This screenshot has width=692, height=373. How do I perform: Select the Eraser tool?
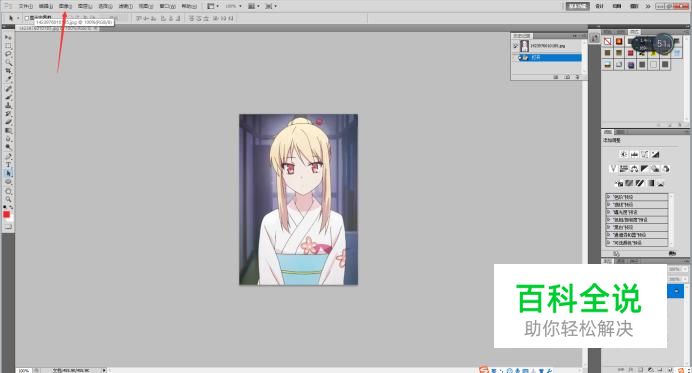coord(8,122)
